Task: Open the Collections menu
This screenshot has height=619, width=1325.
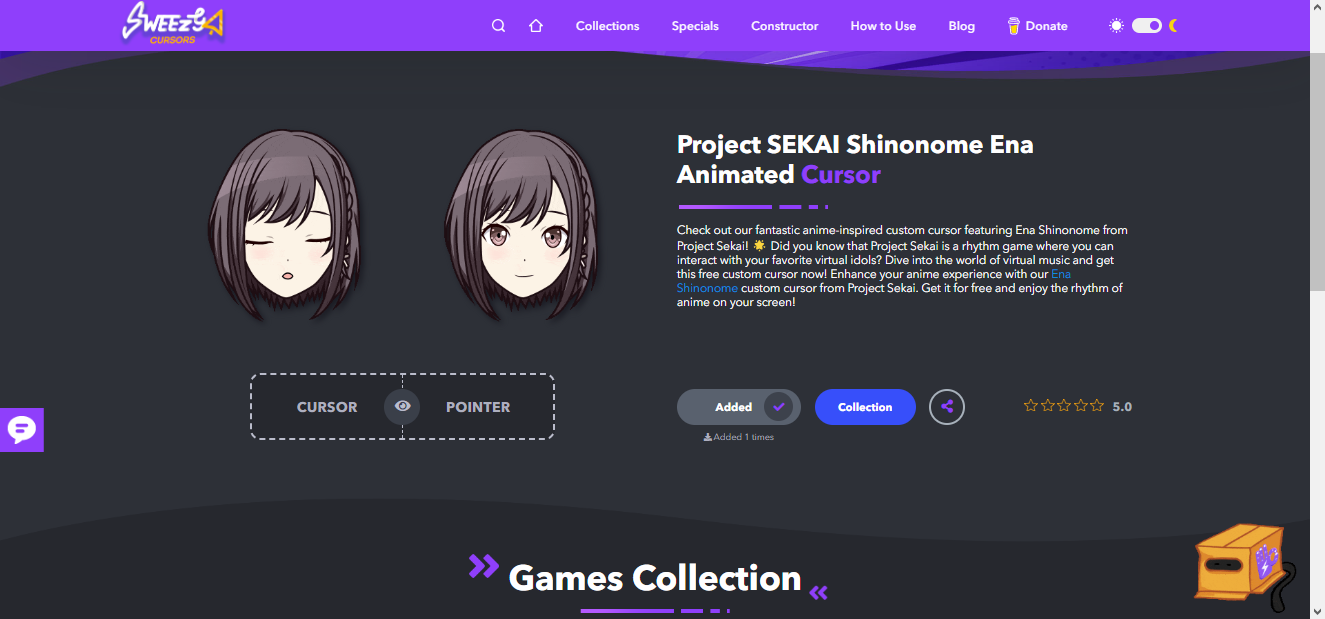Action: click(x=607, y=26)
